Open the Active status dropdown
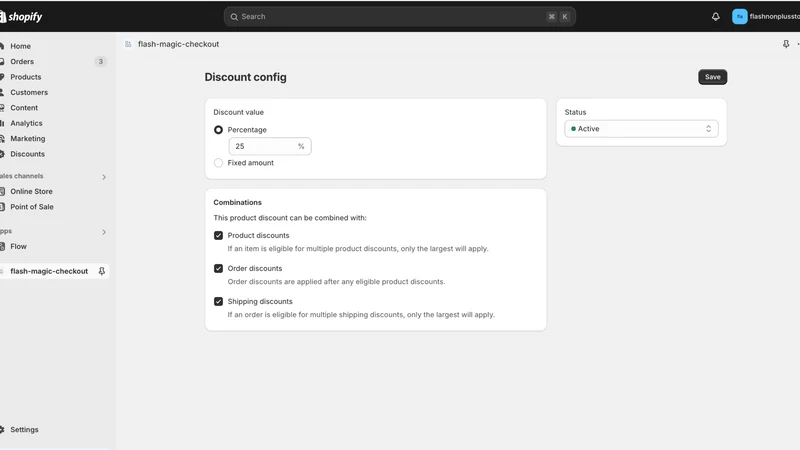The height and width of the screenshot is (450, 800). (641, 129)
